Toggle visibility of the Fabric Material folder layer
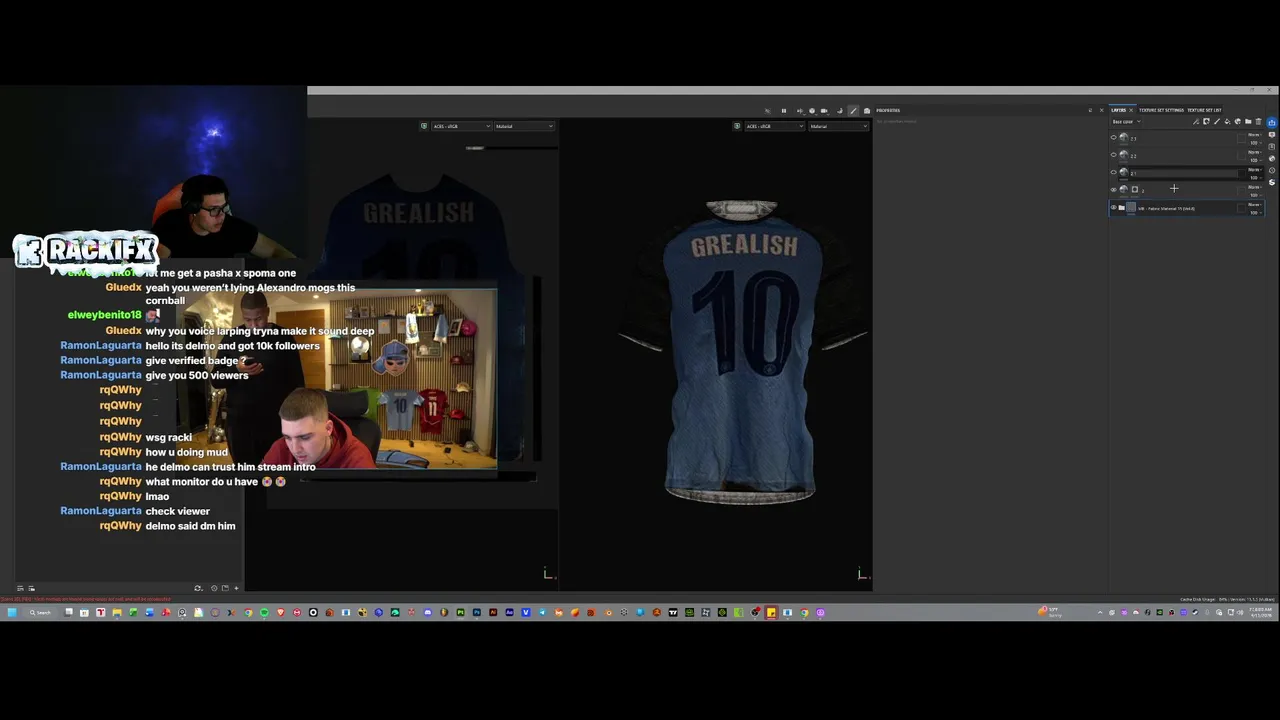The image size is (1280, 720). point(1114,207)
